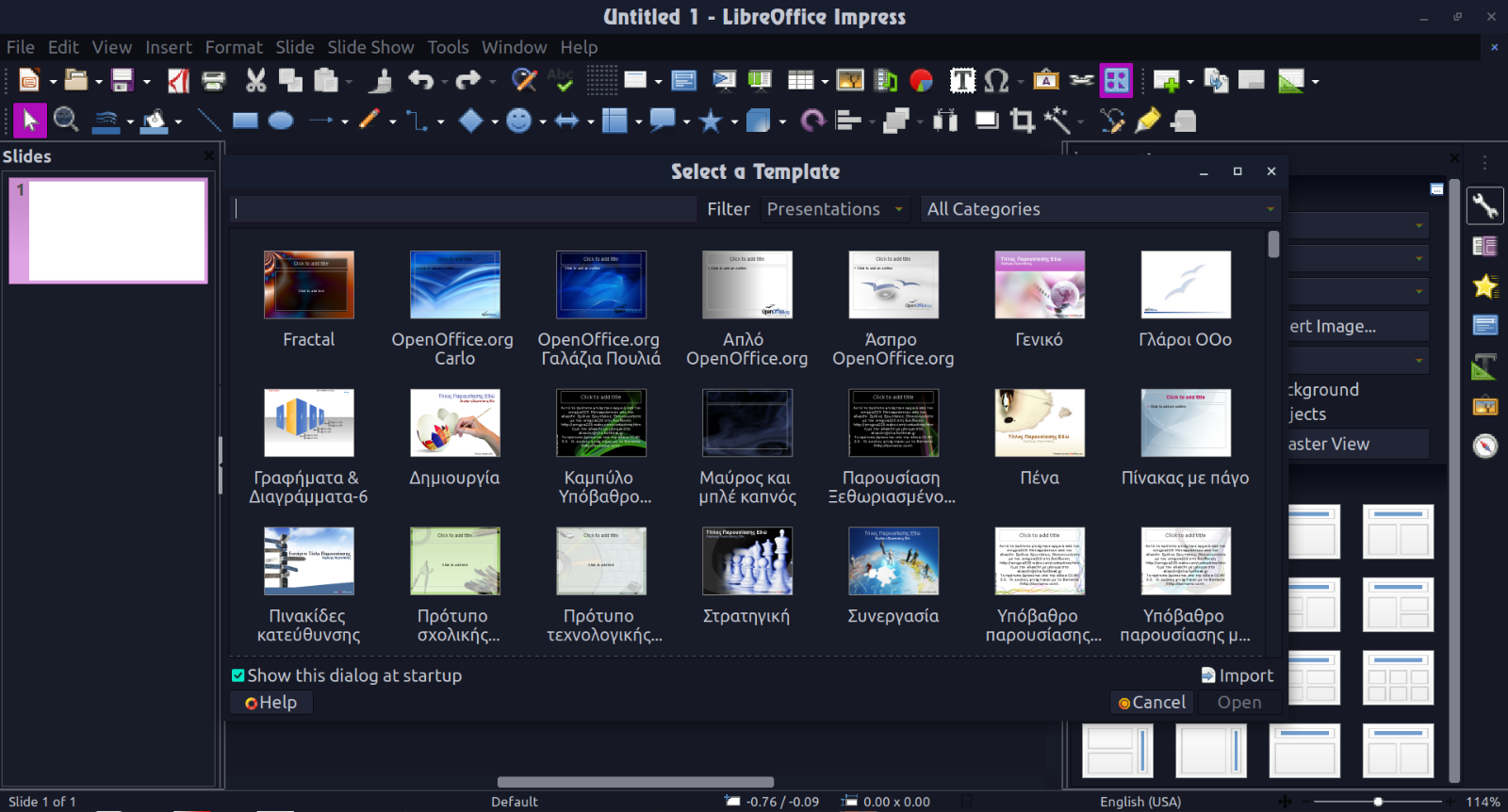The image size is (1508, 812).
Task: Expand the New Slide dropdown arrow
Action: pyautogui.click(x=1190, y=82)
